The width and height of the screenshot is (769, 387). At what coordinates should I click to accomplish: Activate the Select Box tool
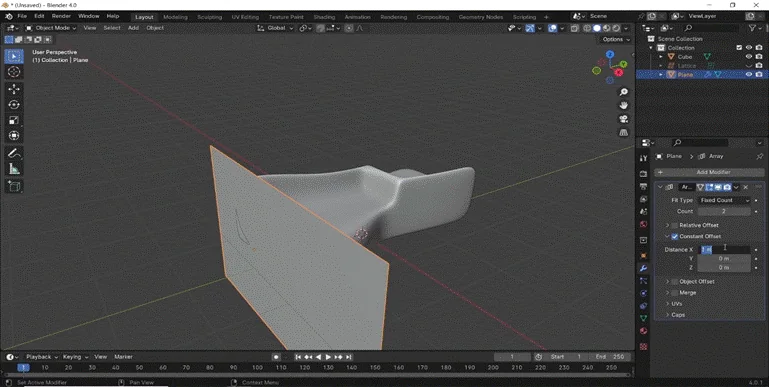point(14,56)
